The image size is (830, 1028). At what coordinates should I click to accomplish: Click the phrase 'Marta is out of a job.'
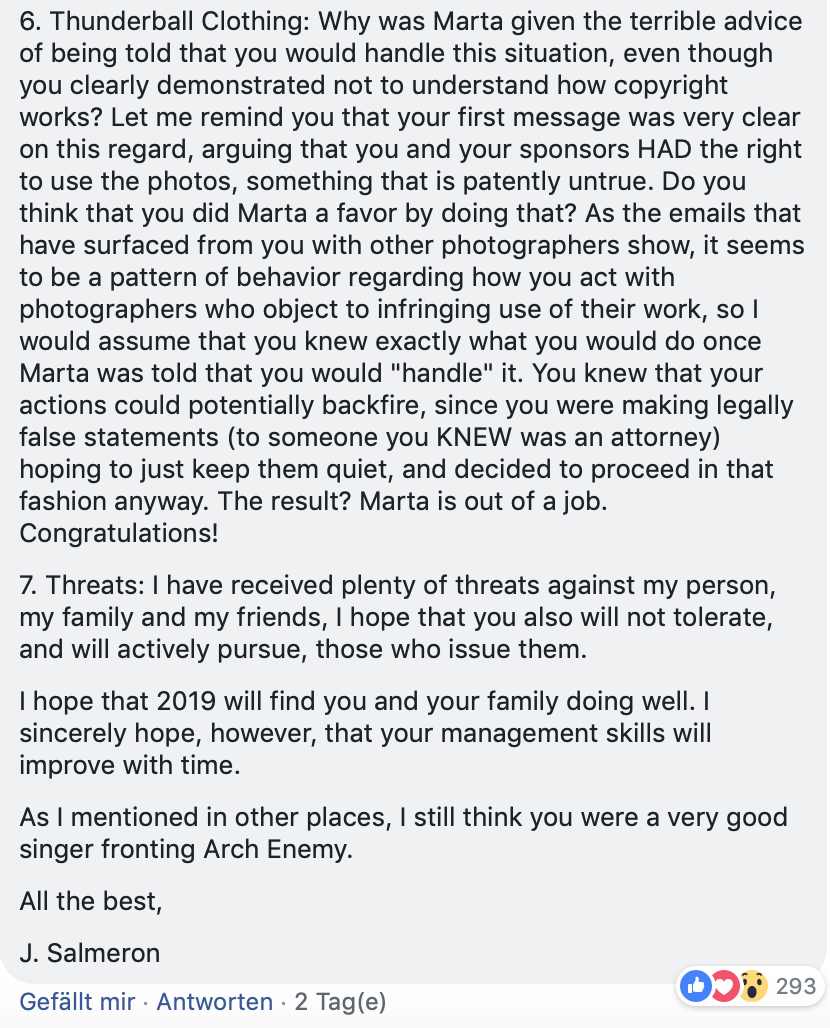pyautogui.click(x=483, y=501)
